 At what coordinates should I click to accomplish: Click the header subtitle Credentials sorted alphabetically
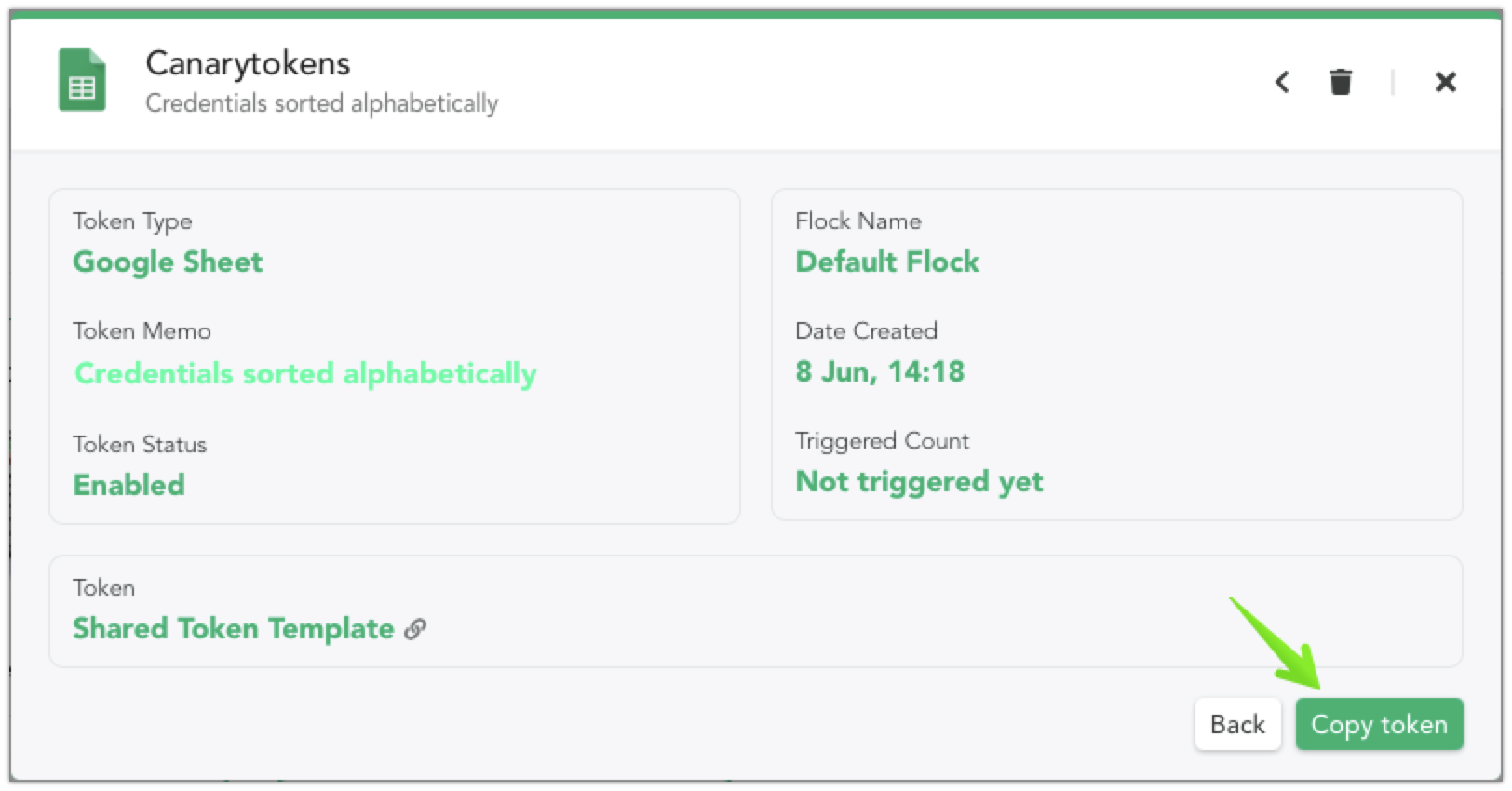click(x=321, y=103)
